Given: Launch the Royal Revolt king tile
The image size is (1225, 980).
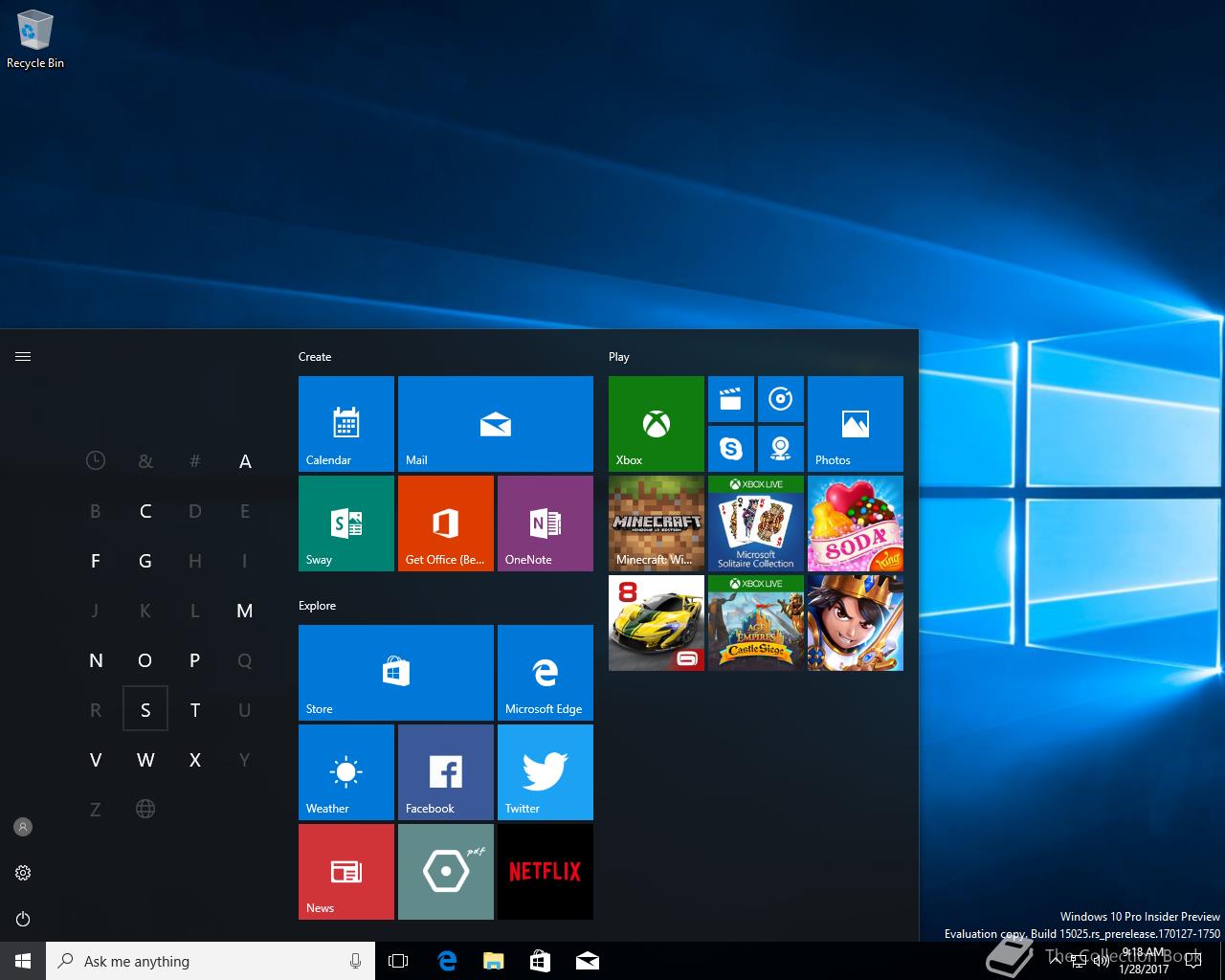Looking at the screenshot, I should (856, 623).
